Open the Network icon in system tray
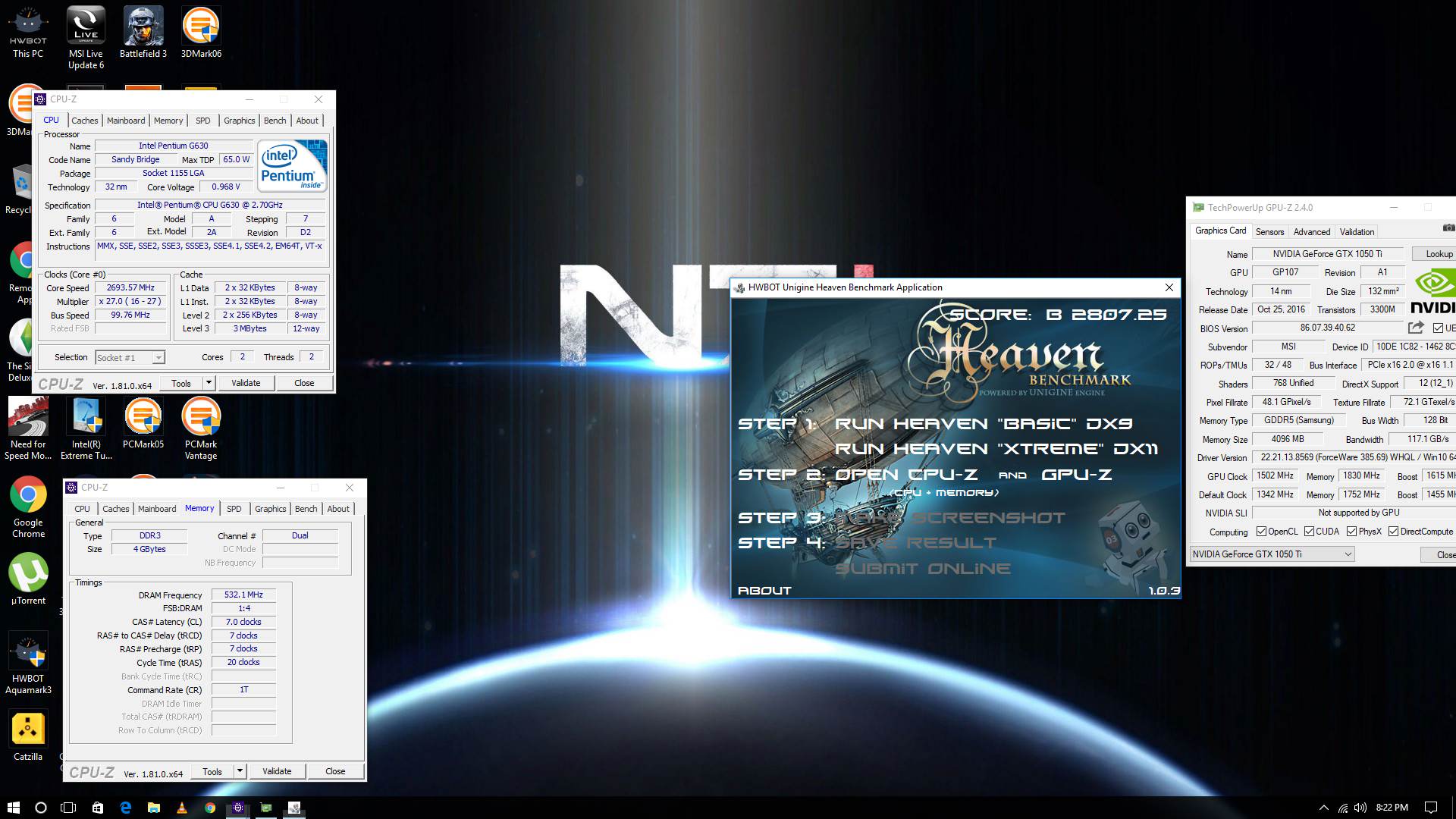Viewport: 1456px width, 819px height. coord(1342,808)
